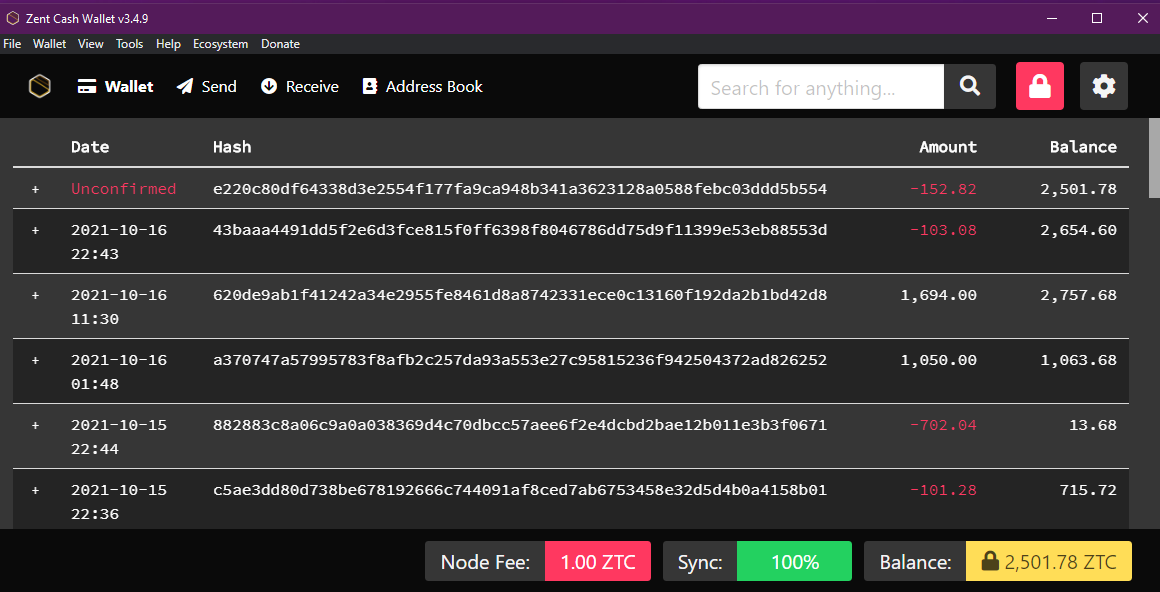Click the 100% sync status indicator
The height and width of the screenshot is (592, 1160).
pyautogui.click(x=795, y=562)
